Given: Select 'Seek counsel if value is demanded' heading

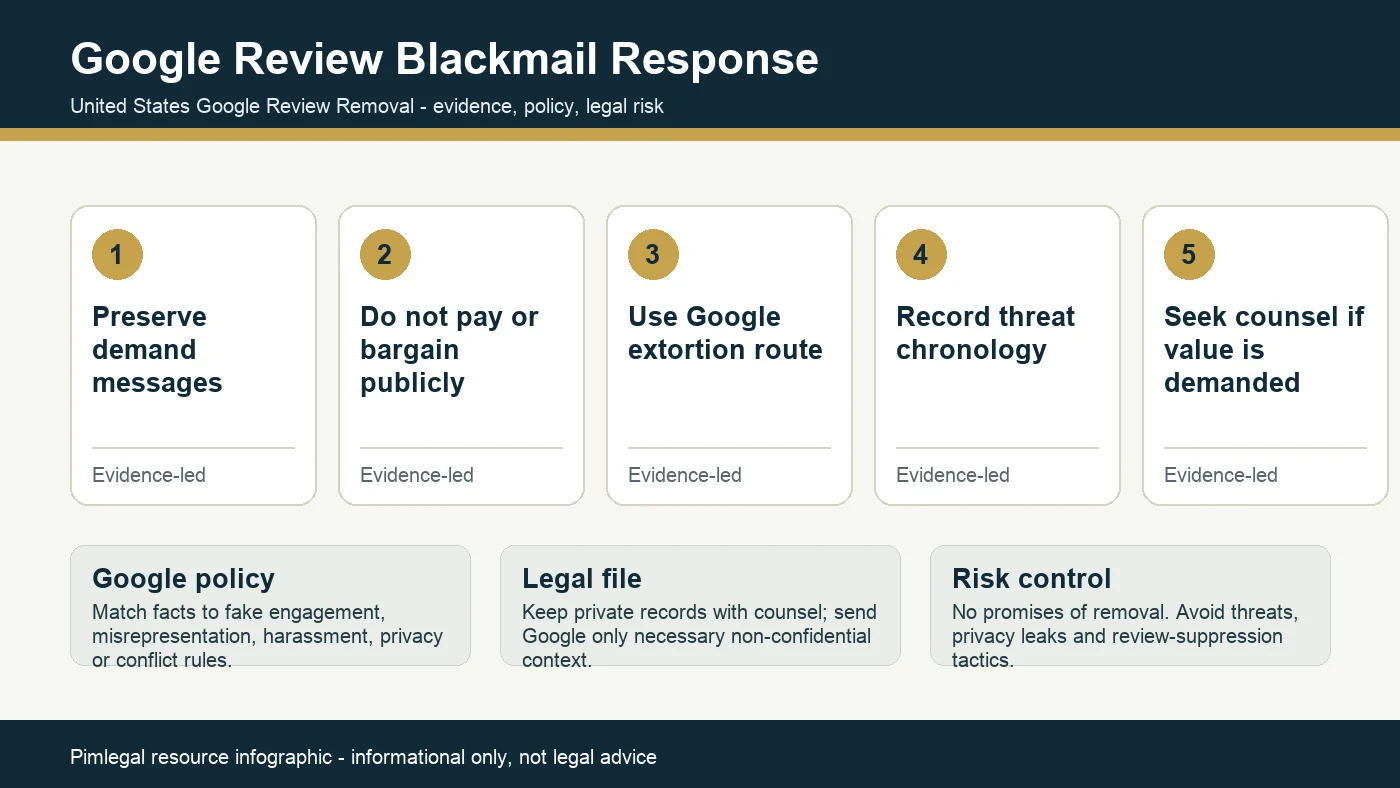Looking at the screenshot, I should 1264,350.
